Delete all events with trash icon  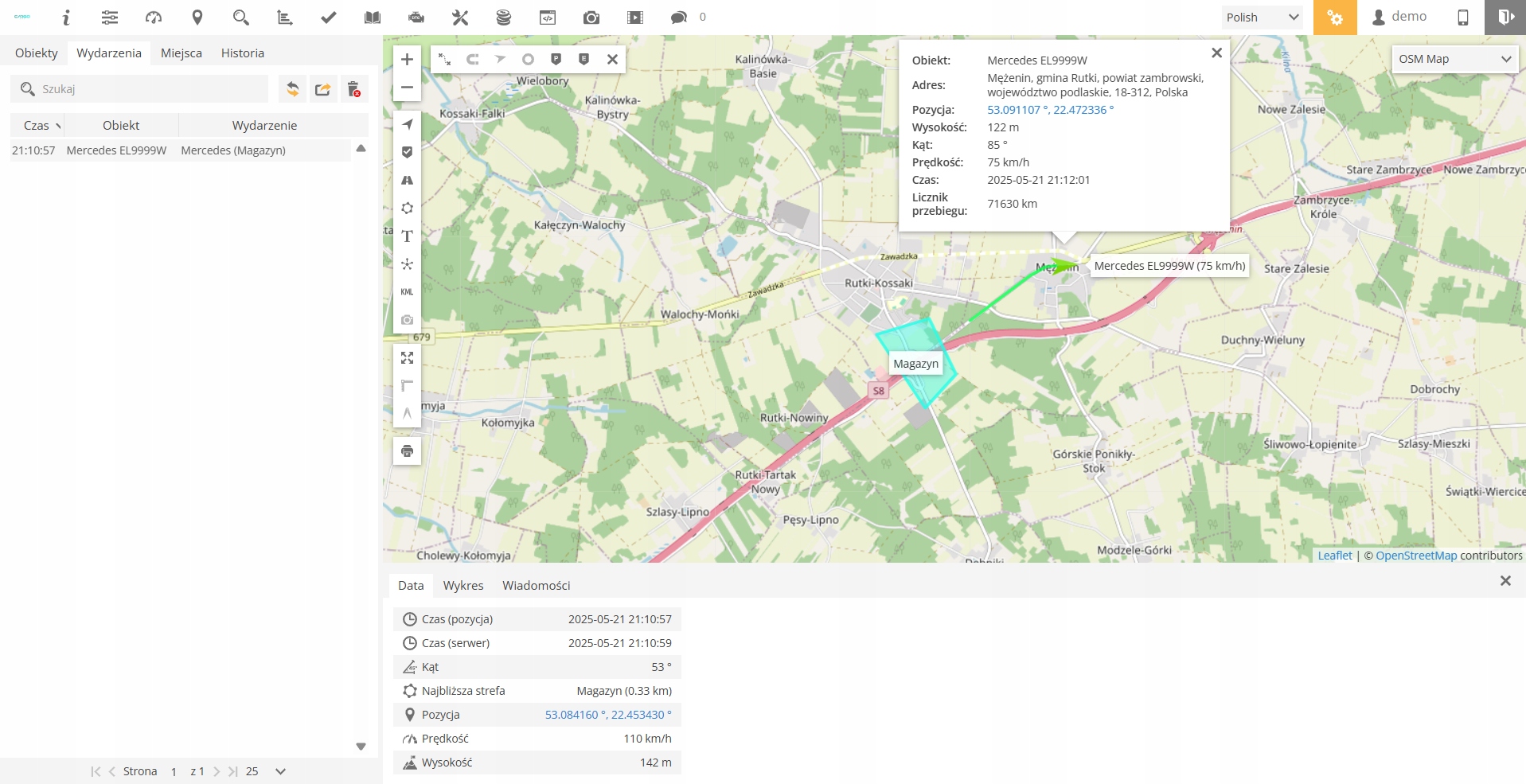pyautogui.click(x=354, y=89)
